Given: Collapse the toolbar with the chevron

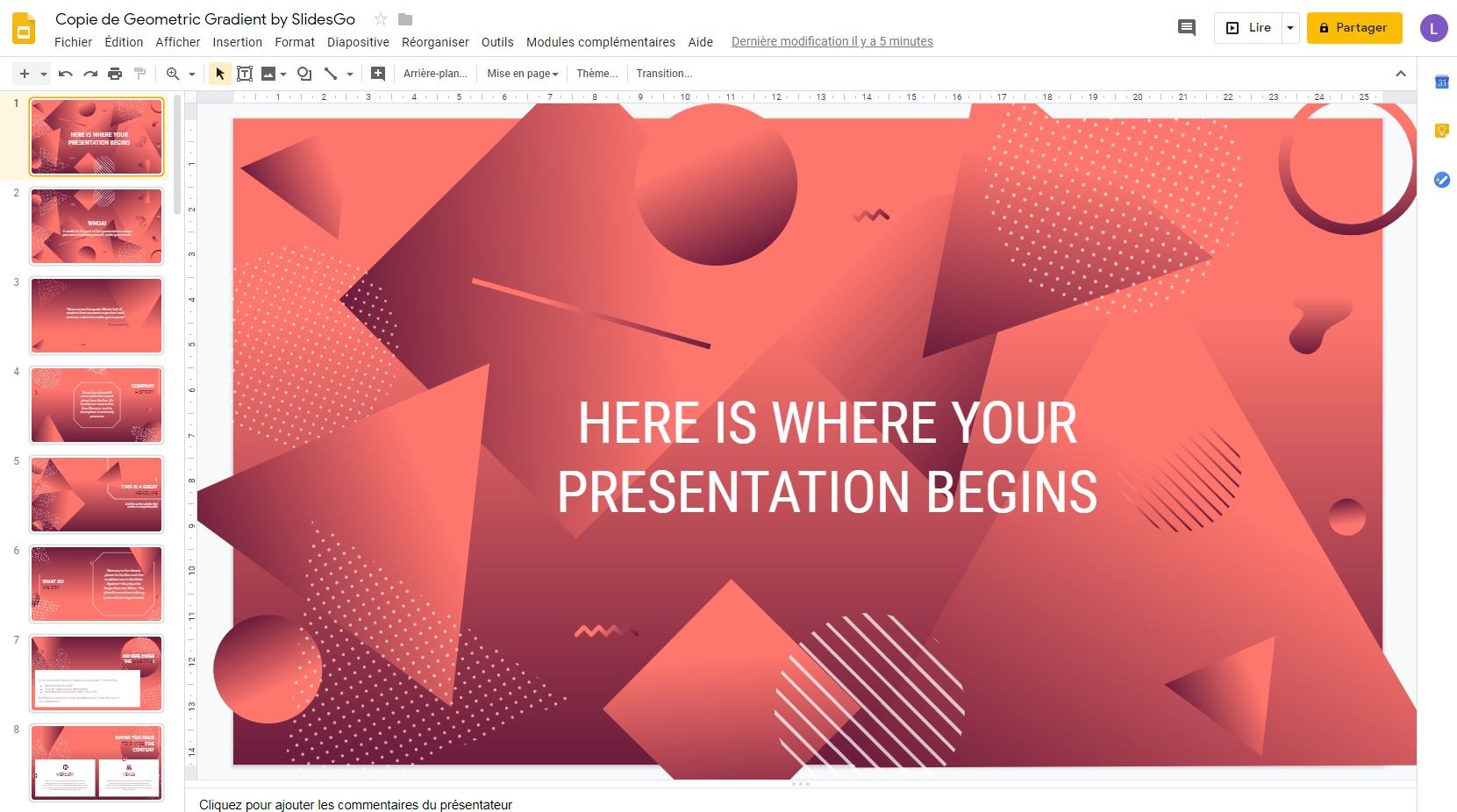Looking at the screenshot, I should point(1401,74).
